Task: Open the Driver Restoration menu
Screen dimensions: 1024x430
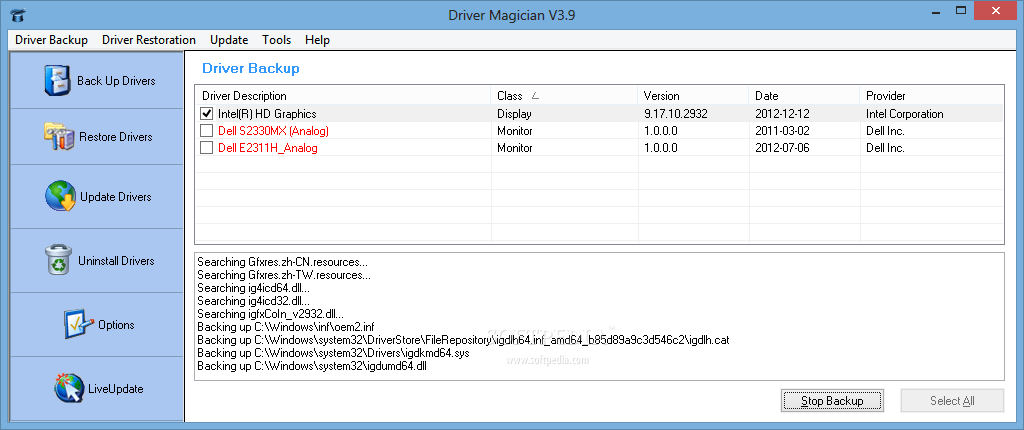Action: coord(149,40)
